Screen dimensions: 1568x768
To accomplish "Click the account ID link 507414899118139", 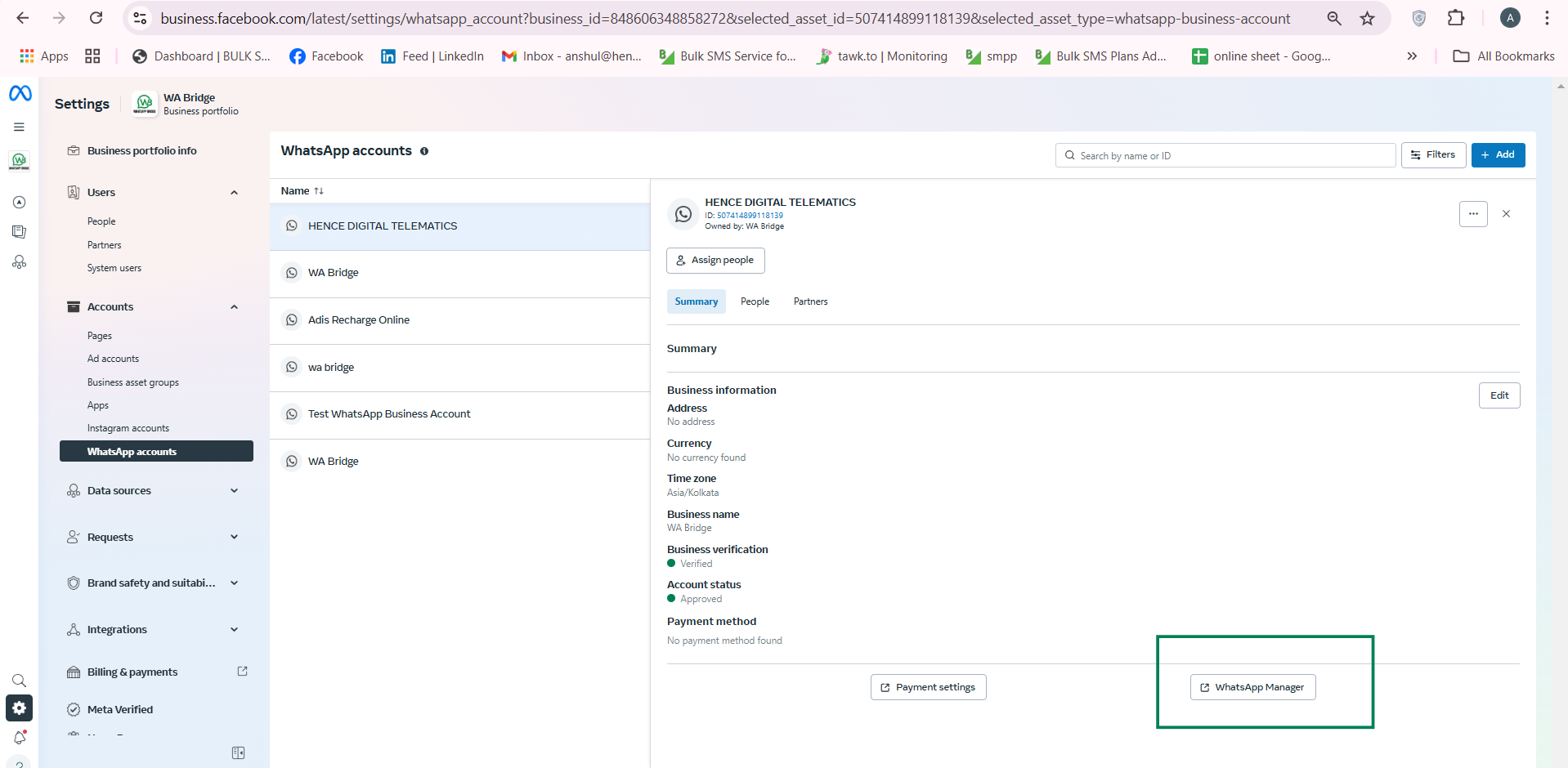I will coord(750,216).
